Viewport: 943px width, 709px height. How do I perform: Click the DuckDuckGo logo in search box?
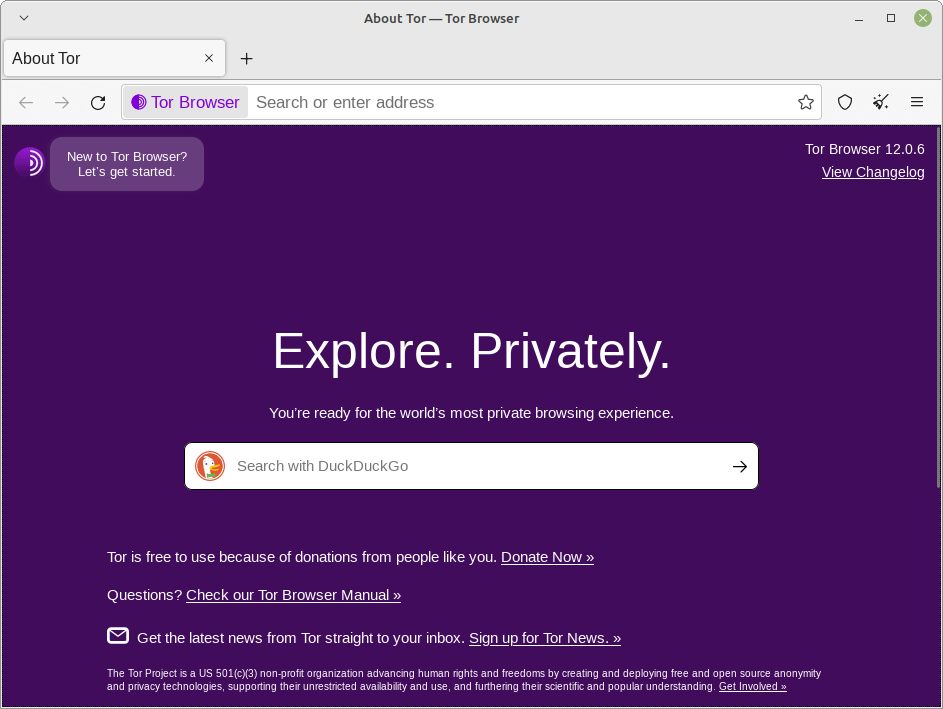click(210, 466)
